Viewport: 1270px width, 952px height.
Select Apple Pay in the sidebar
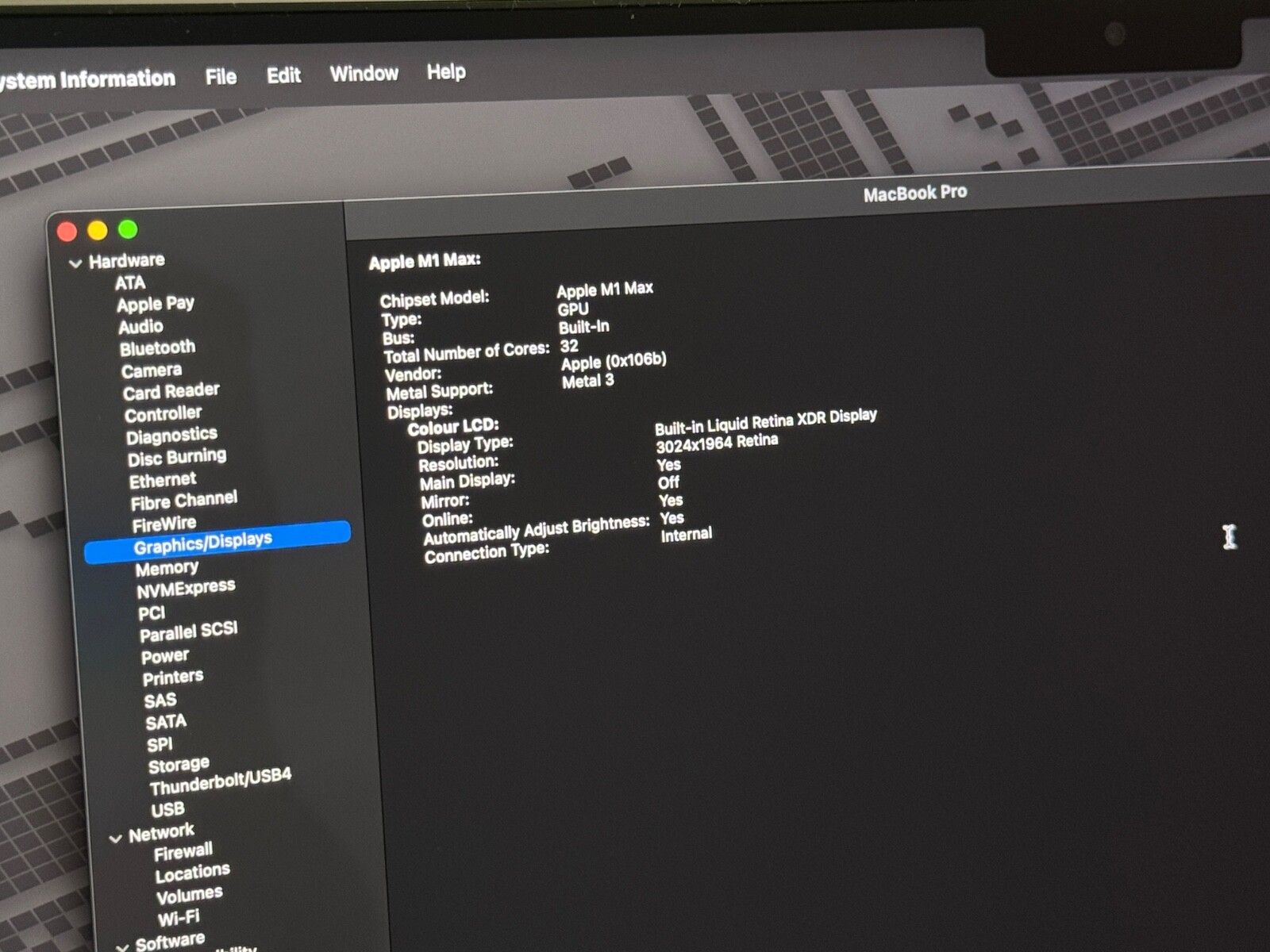click(156, 304)
